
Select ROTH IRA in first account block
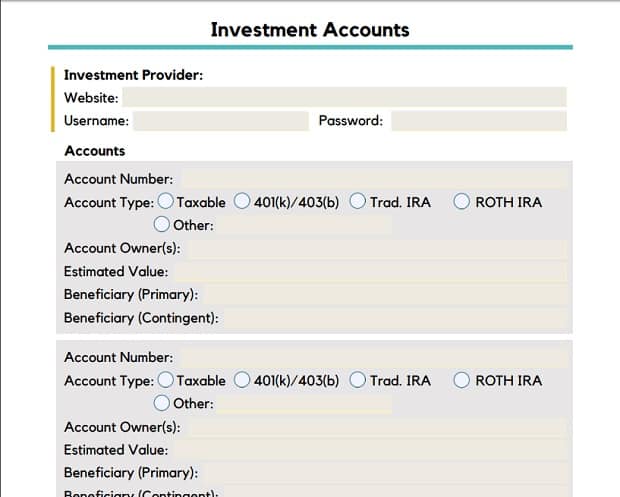(461, 201)
